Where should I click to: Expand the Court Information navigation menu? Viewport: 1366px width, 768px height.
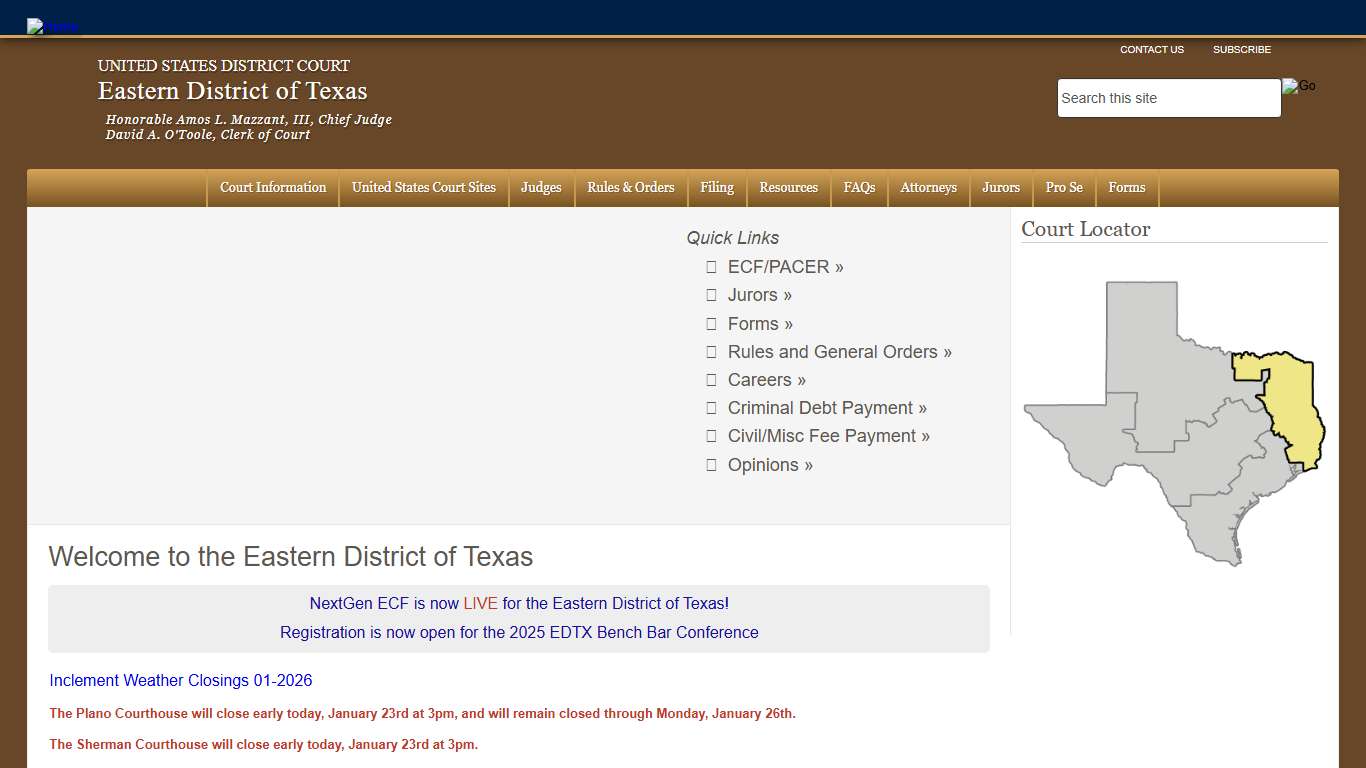[x=272, y=188]
